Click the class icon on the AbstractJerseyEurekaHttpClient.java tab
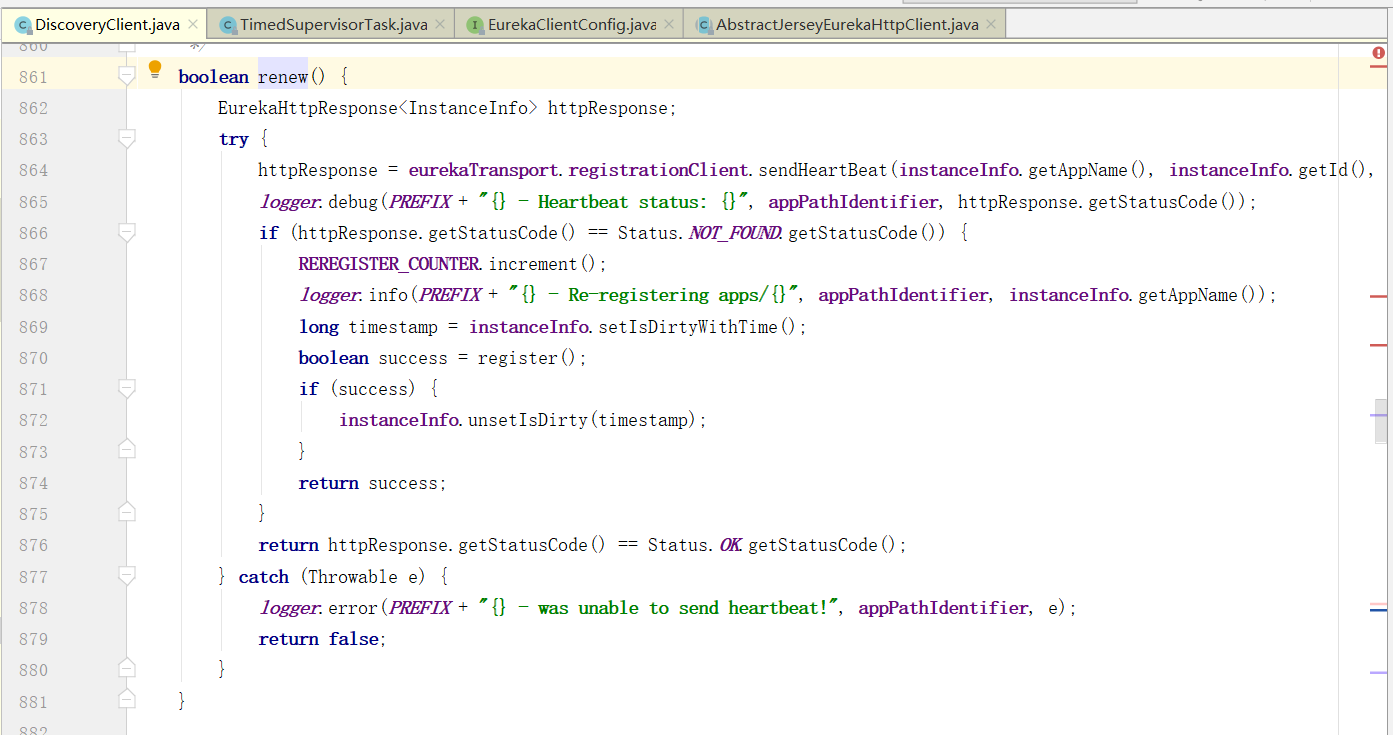The height and width of the screenshot is (735, 1393). [704, 25]
